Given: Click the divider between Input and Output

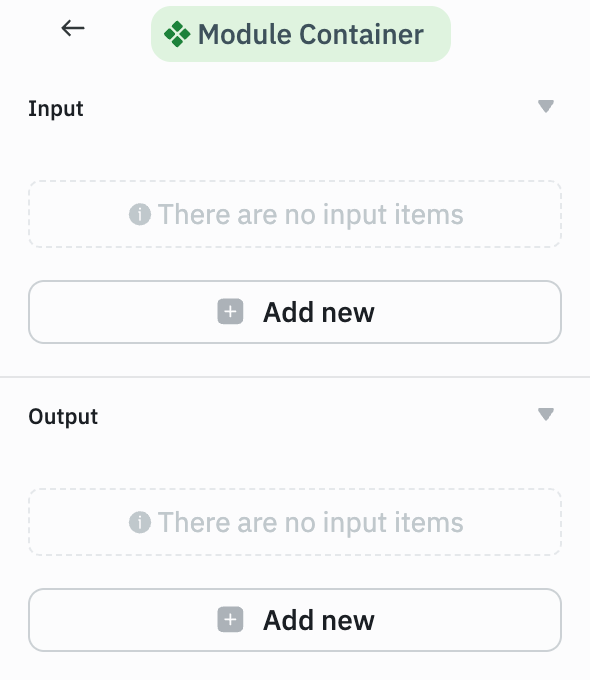Looking at the screenshot, I should point(295,377).
